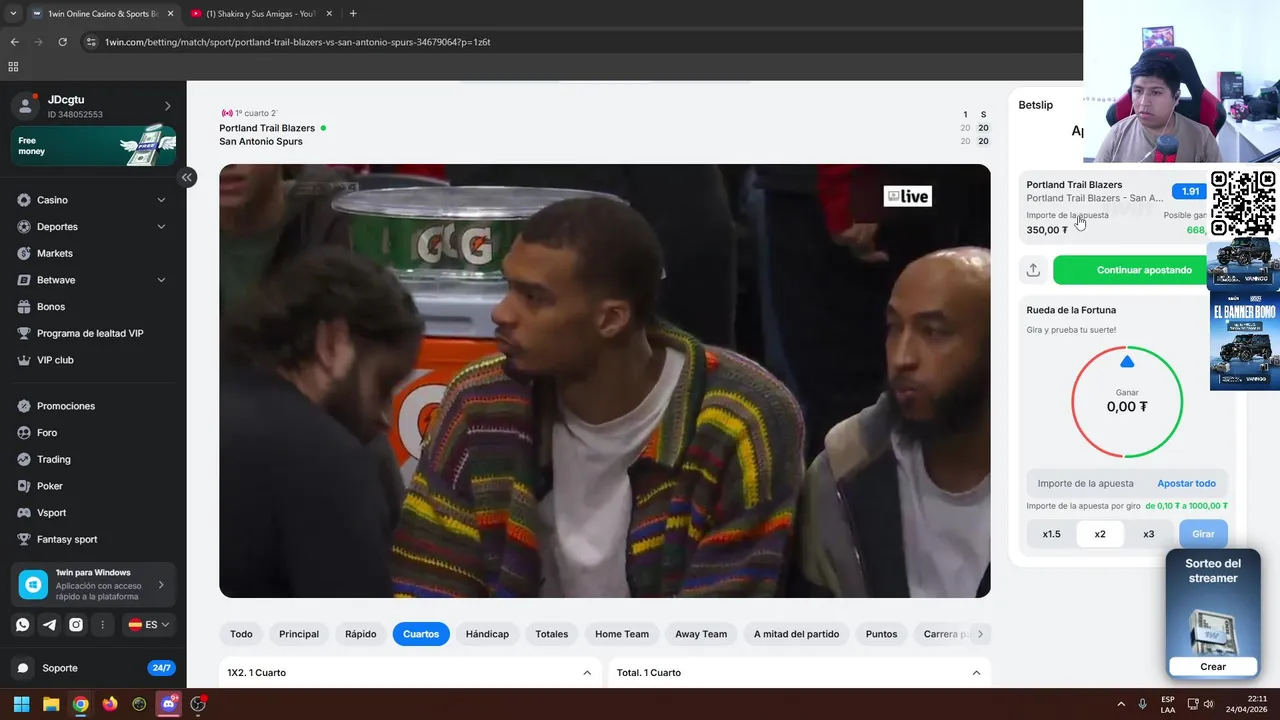Select the x2 multiplier
The width and height of the screenshot is (1280, 720).
(1100, 534)
